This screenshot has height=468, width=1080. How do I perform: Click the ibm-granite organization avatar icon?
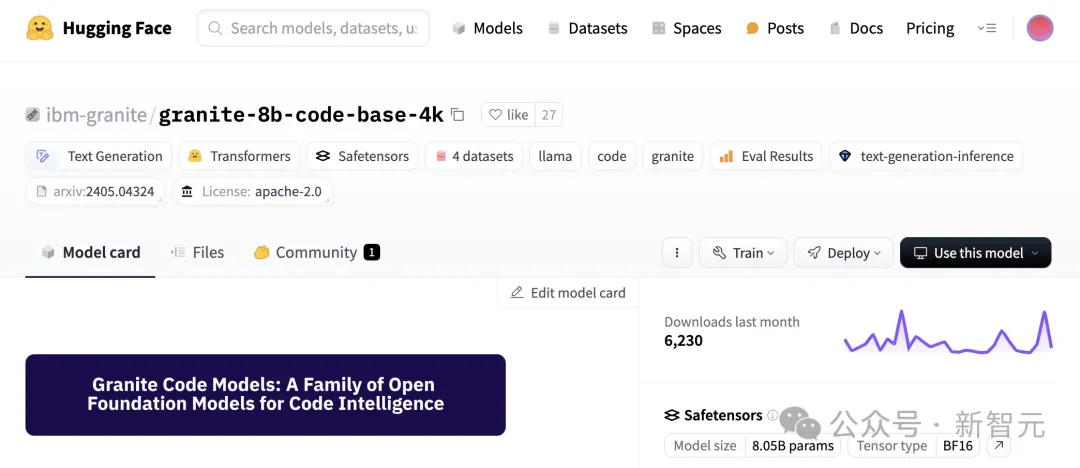[x=33, y=115]
